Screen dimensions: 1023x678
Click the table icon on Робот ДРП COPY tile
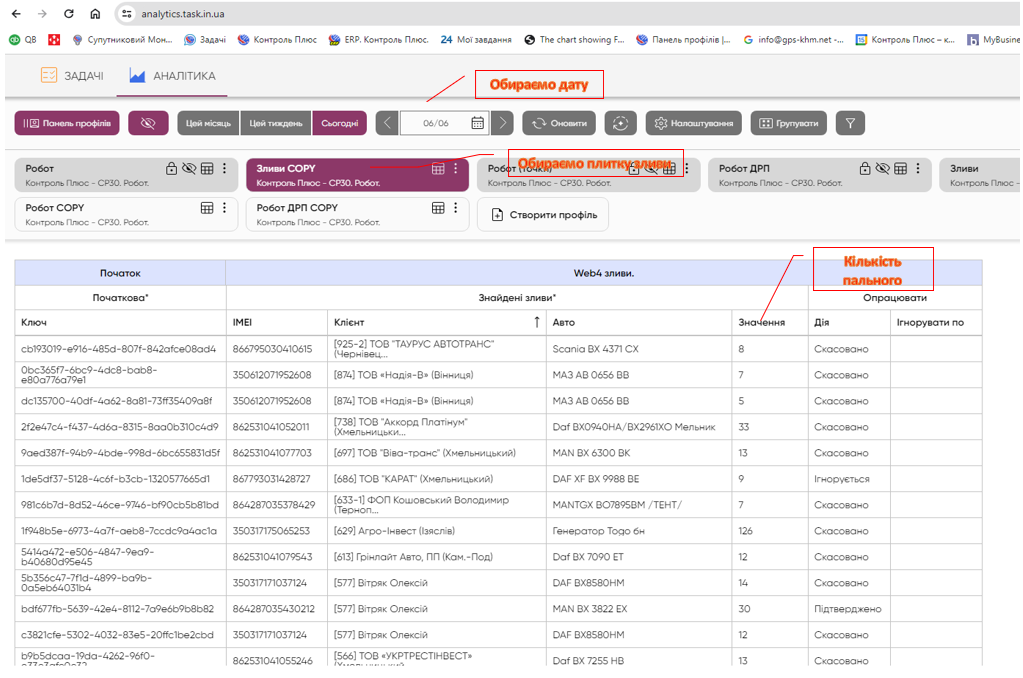(x=438, y=208)
